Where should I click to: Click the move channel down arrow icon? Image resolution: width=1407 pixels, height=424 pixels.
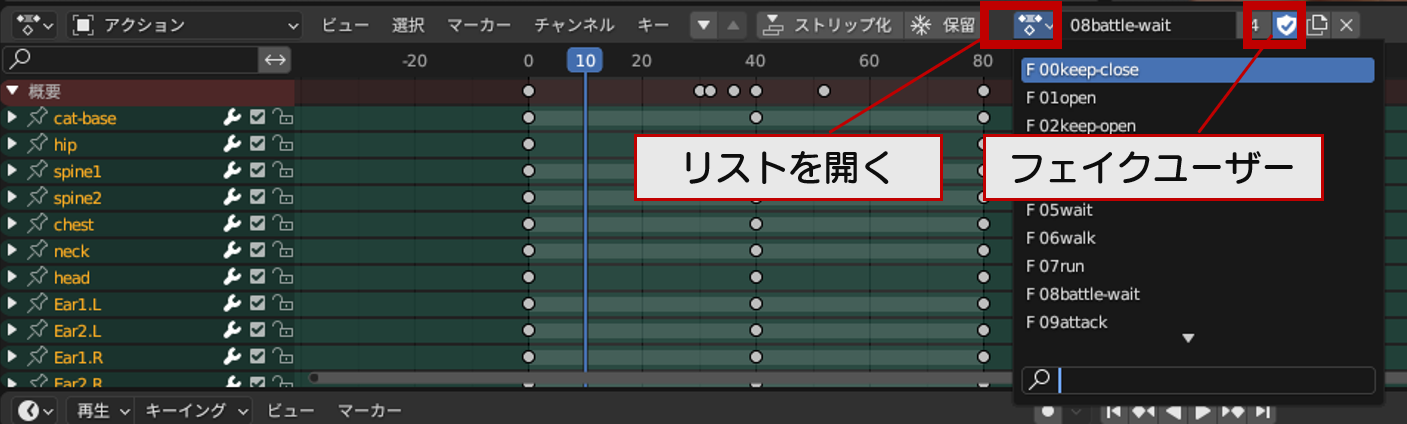(x=706, y=25)
